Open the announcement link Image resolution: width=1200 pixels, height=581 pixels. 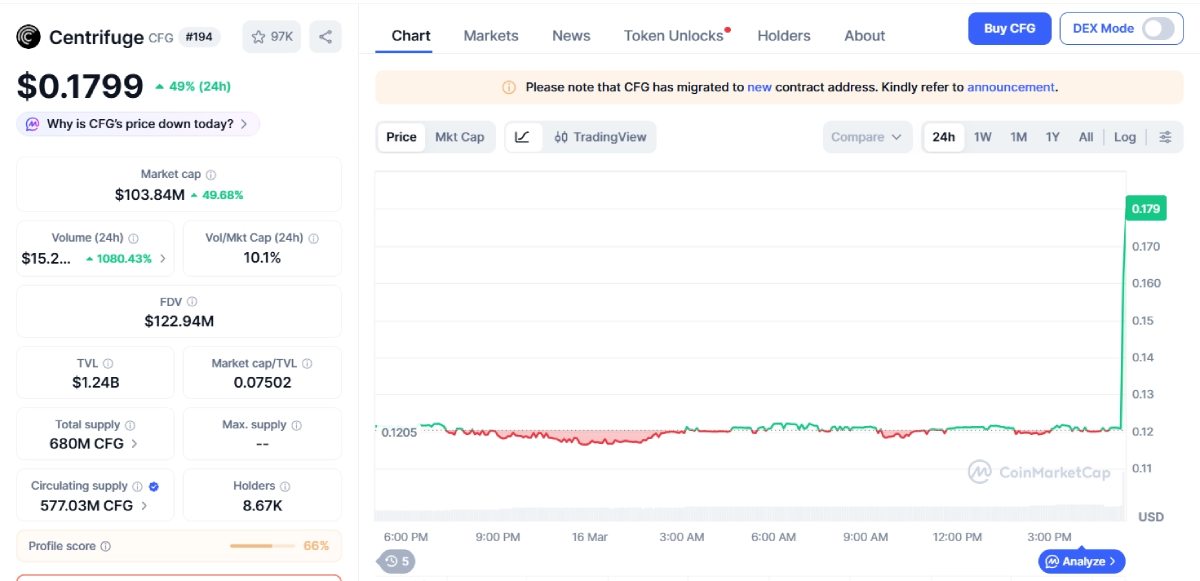pos(1010,87)
